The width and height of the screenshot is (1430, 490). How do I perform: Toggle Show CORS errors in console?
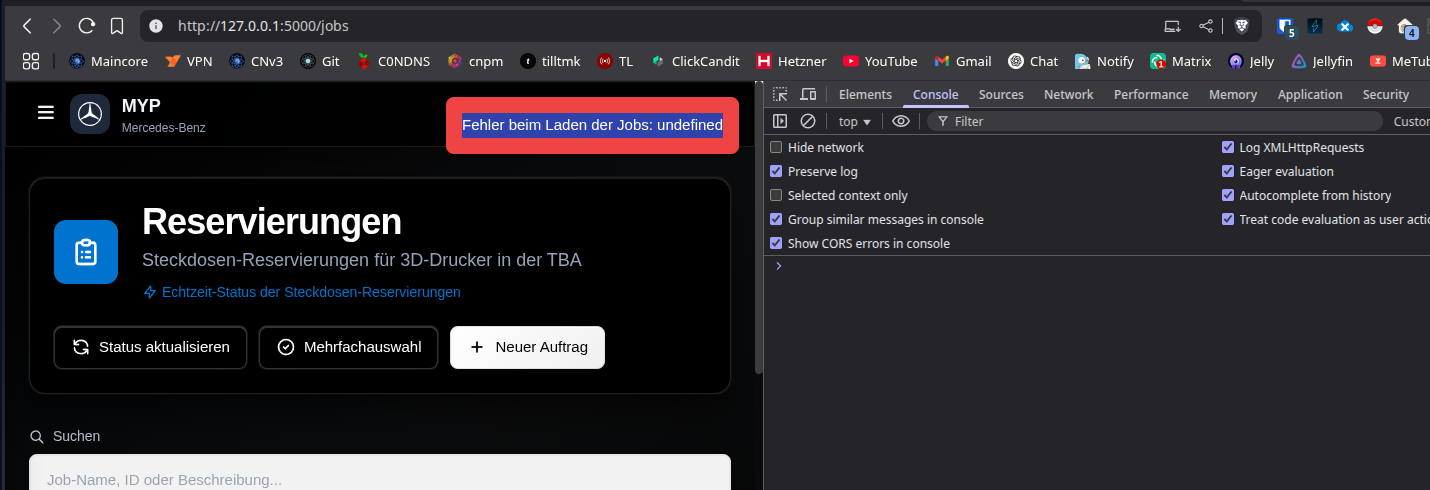(776, 243)
